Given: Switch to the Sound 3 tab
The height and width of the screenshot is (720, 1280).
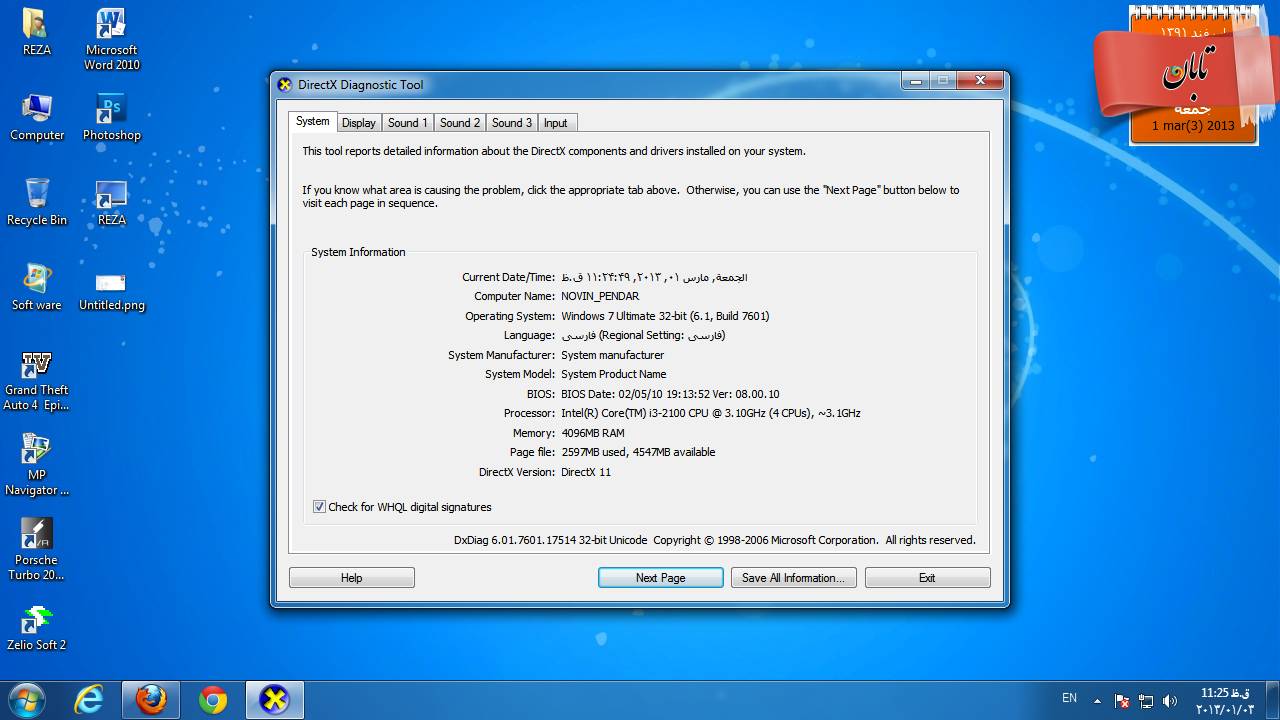Looking at the screenshot, I should [512, 123].
